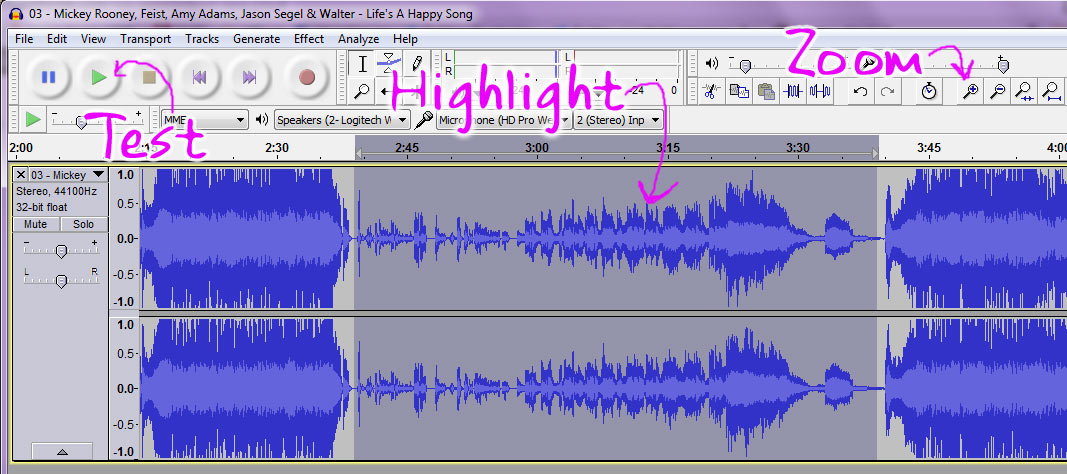Start playback with the green Play button
1067x474 pixels.
pos(99,78)
